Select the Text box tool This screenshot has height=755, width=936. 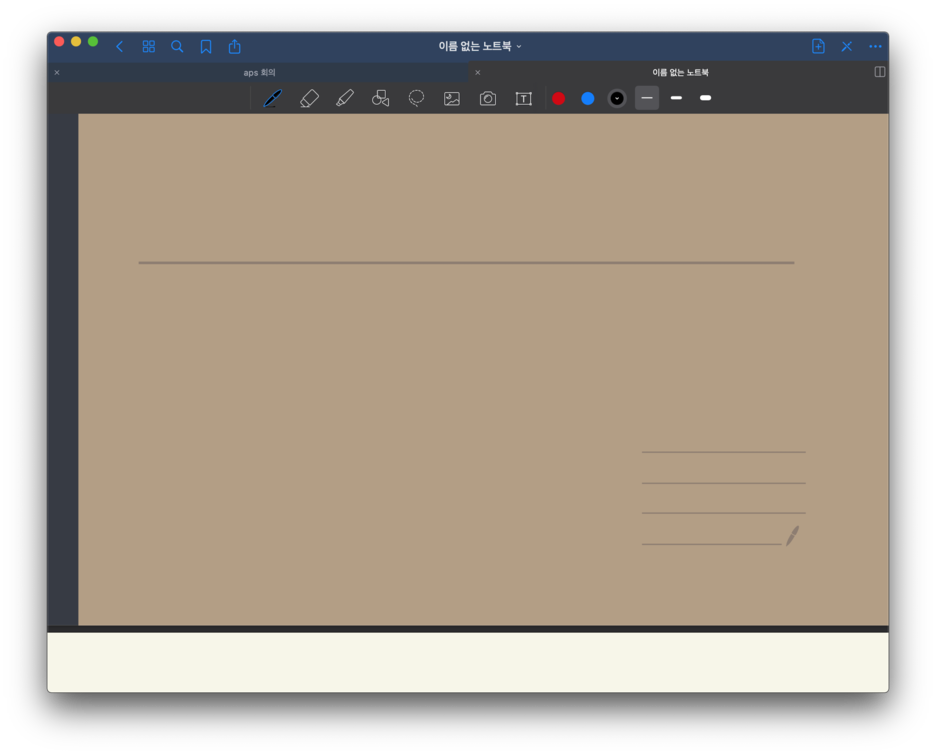pos(524,98)
